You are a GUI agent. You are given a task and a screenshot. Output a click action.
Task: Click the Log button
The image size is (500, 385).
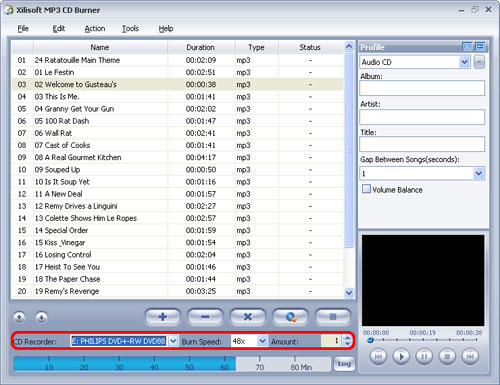point(344,364)
